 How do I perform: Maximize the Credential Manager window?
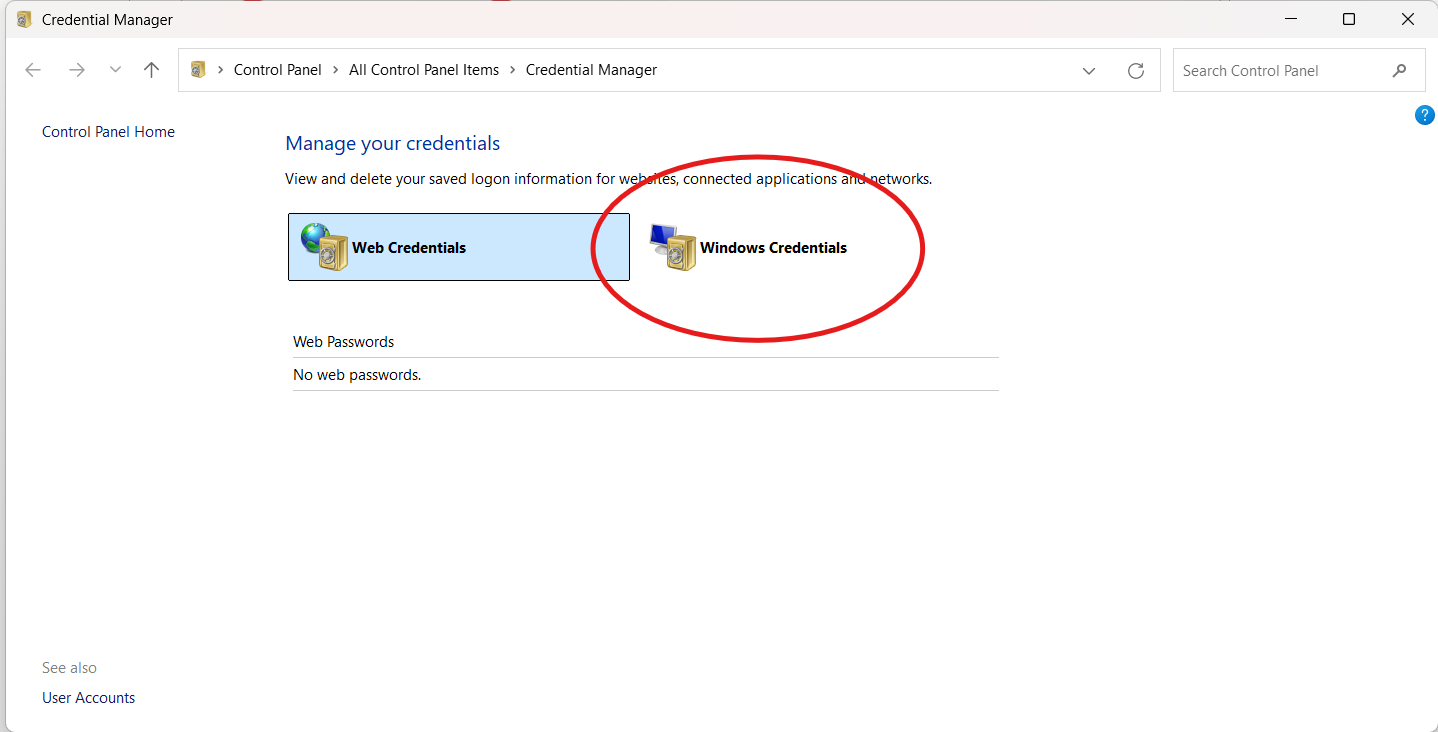tap(1349, 19)
